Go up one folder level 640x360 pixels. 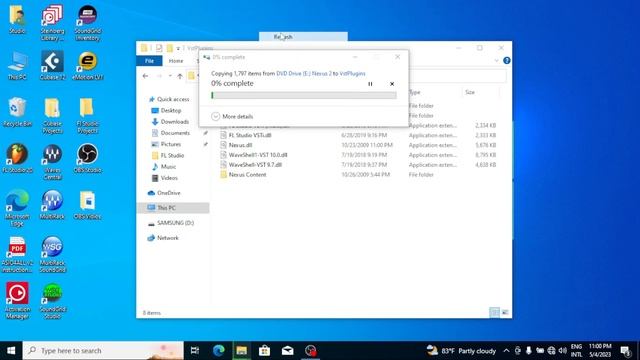pyautogui.click(x=180, y=76)
